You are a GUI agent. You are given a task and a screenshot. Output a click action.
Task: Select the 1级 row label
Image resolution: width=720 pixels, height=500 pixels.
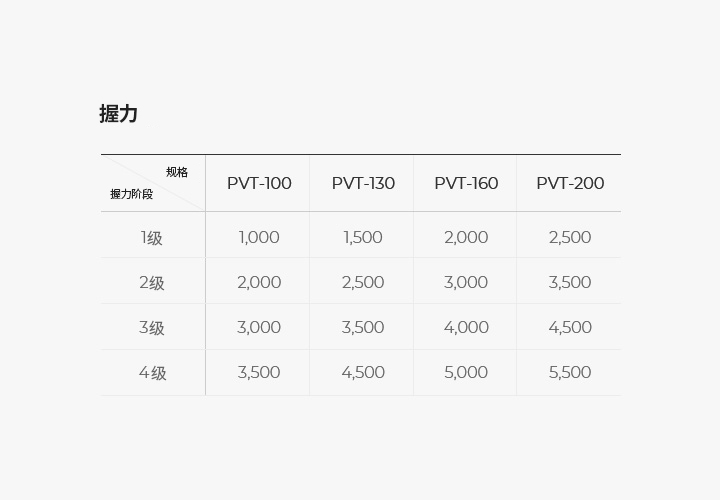coord(152,238)
